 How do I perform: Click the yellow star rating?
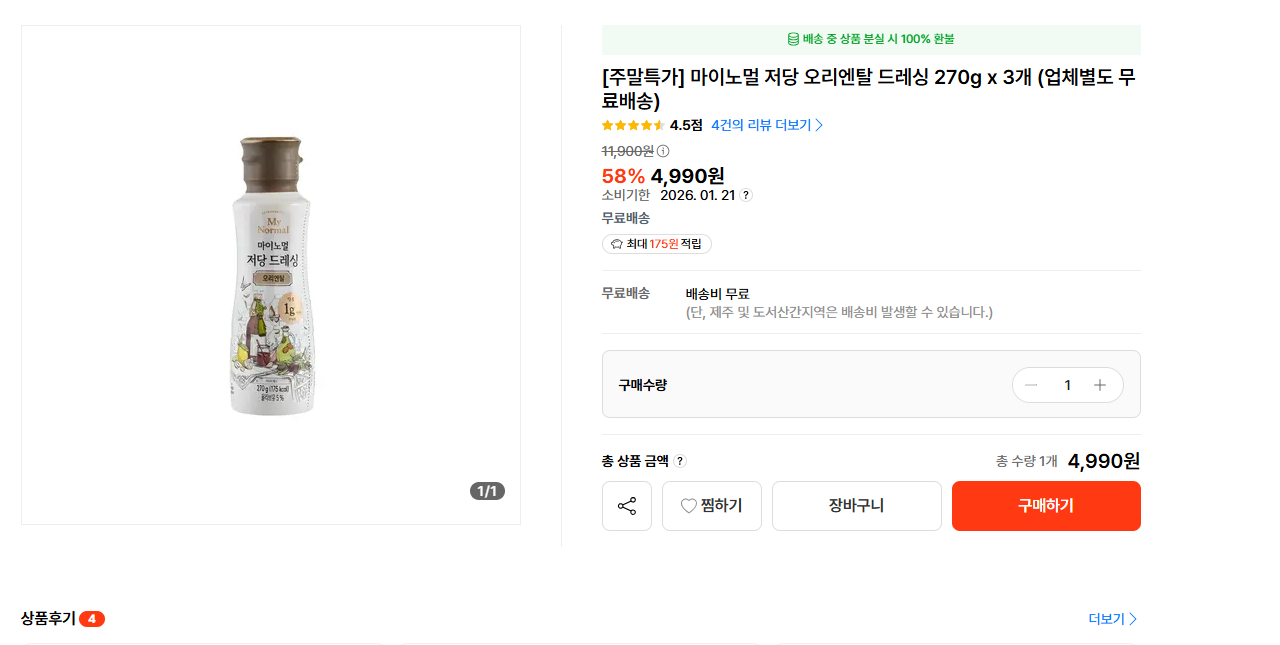[x=633, y=125]
